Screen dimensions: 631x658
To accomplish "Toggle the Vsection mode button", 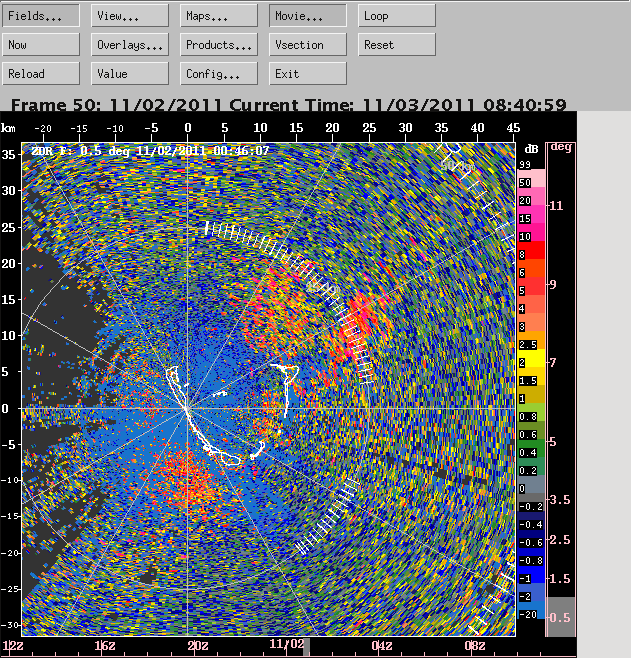I will tap(308, 44).
